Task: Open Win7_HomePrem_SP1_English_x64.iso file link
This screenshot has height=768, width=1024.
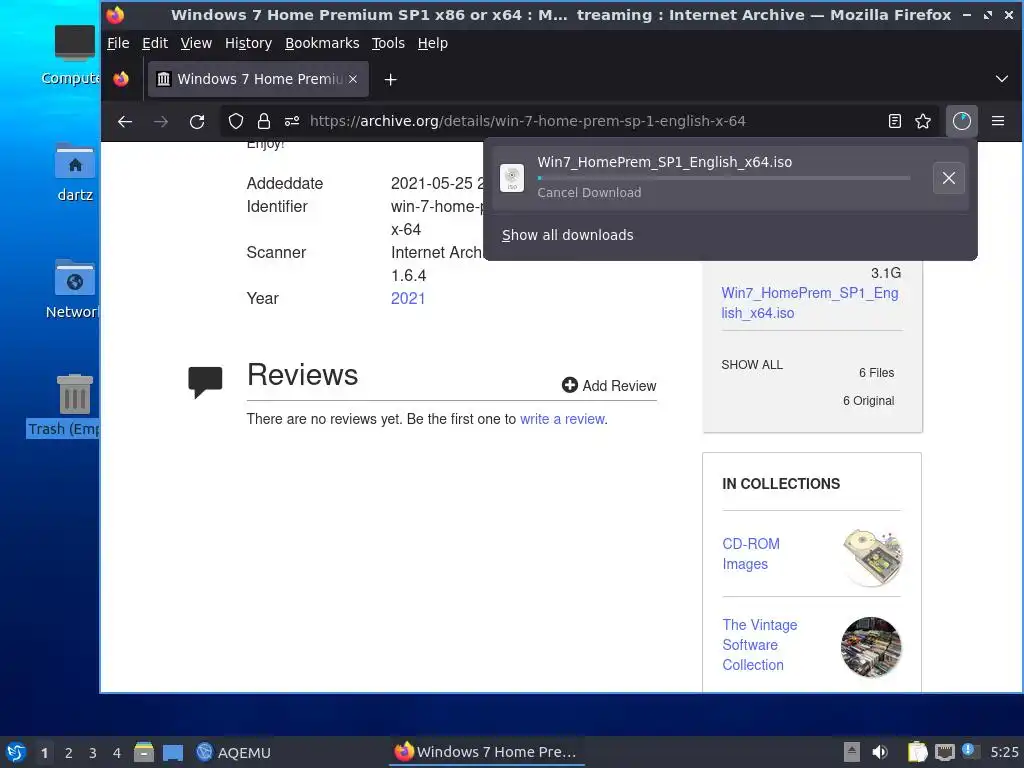Action: pos(809,303)
